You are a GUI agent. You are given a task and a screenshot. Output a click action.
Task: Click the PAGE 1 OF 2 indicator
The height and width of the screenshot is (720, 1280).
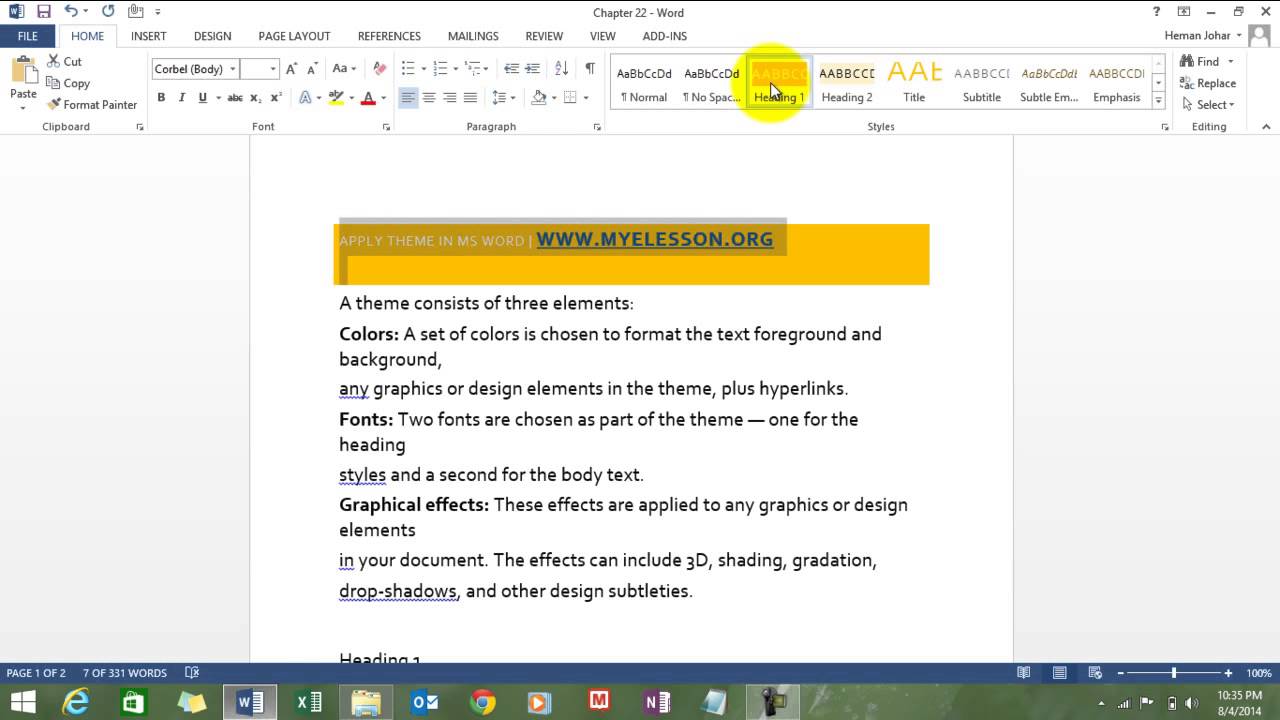tap(36, 673)
